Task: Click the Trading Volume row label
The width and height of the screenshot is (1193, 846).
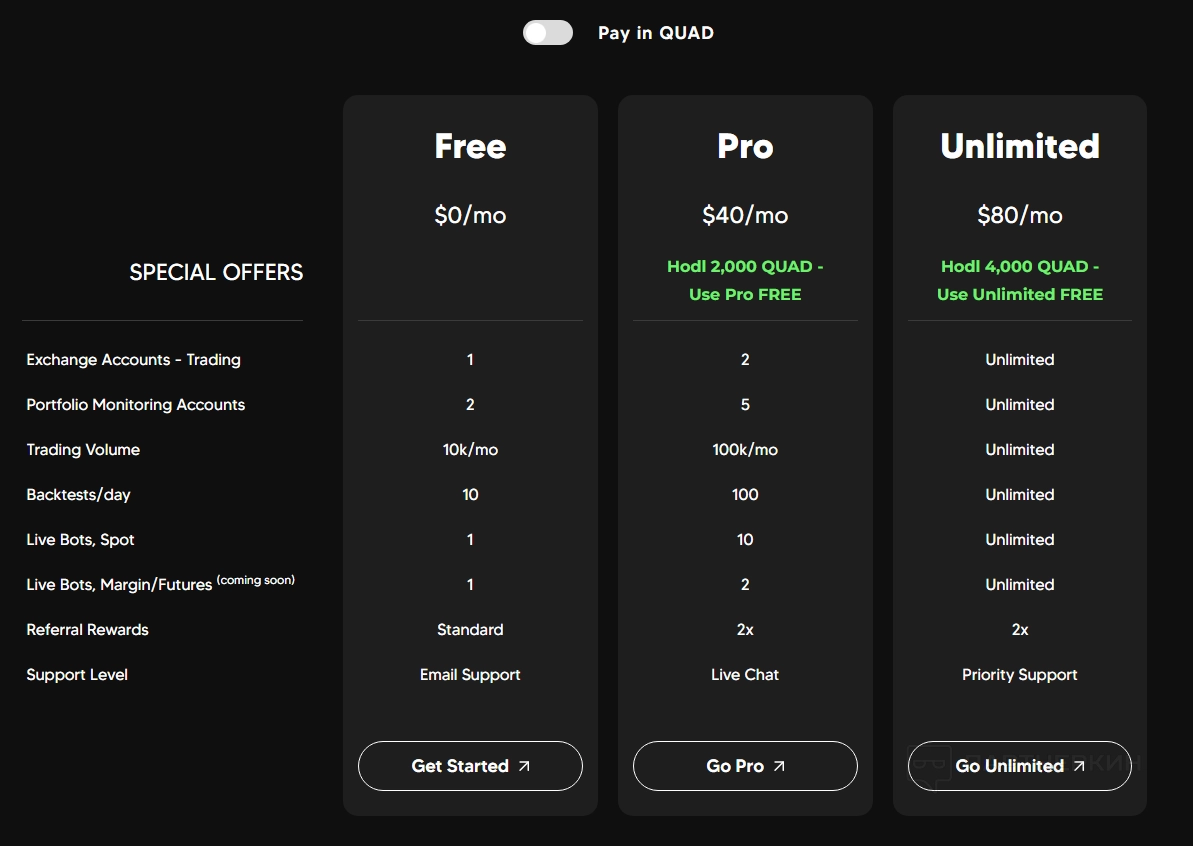Action: click(x=83, y=450)
